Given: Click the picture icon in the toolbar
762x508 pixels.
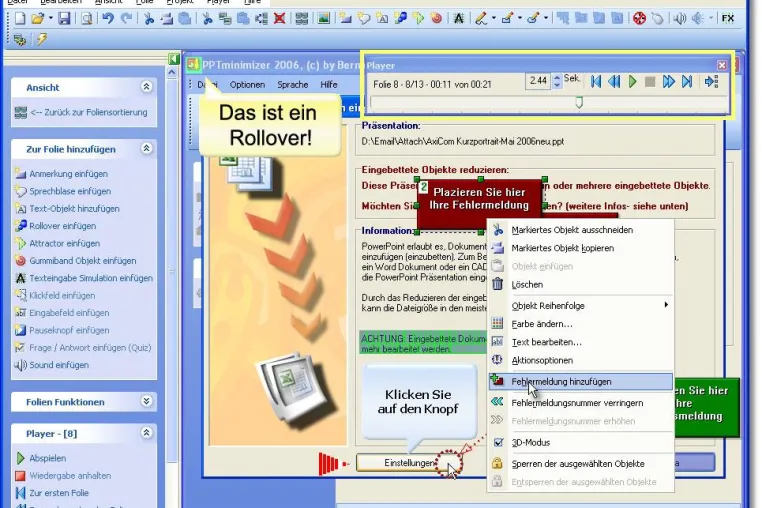Looking at the screenshot, I should (323, 18).
